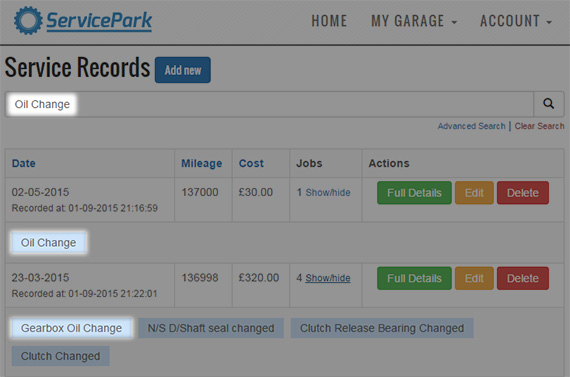Delete the 02-05-2015 service record
Screen dimensions: 570x377
click(523, 193)
